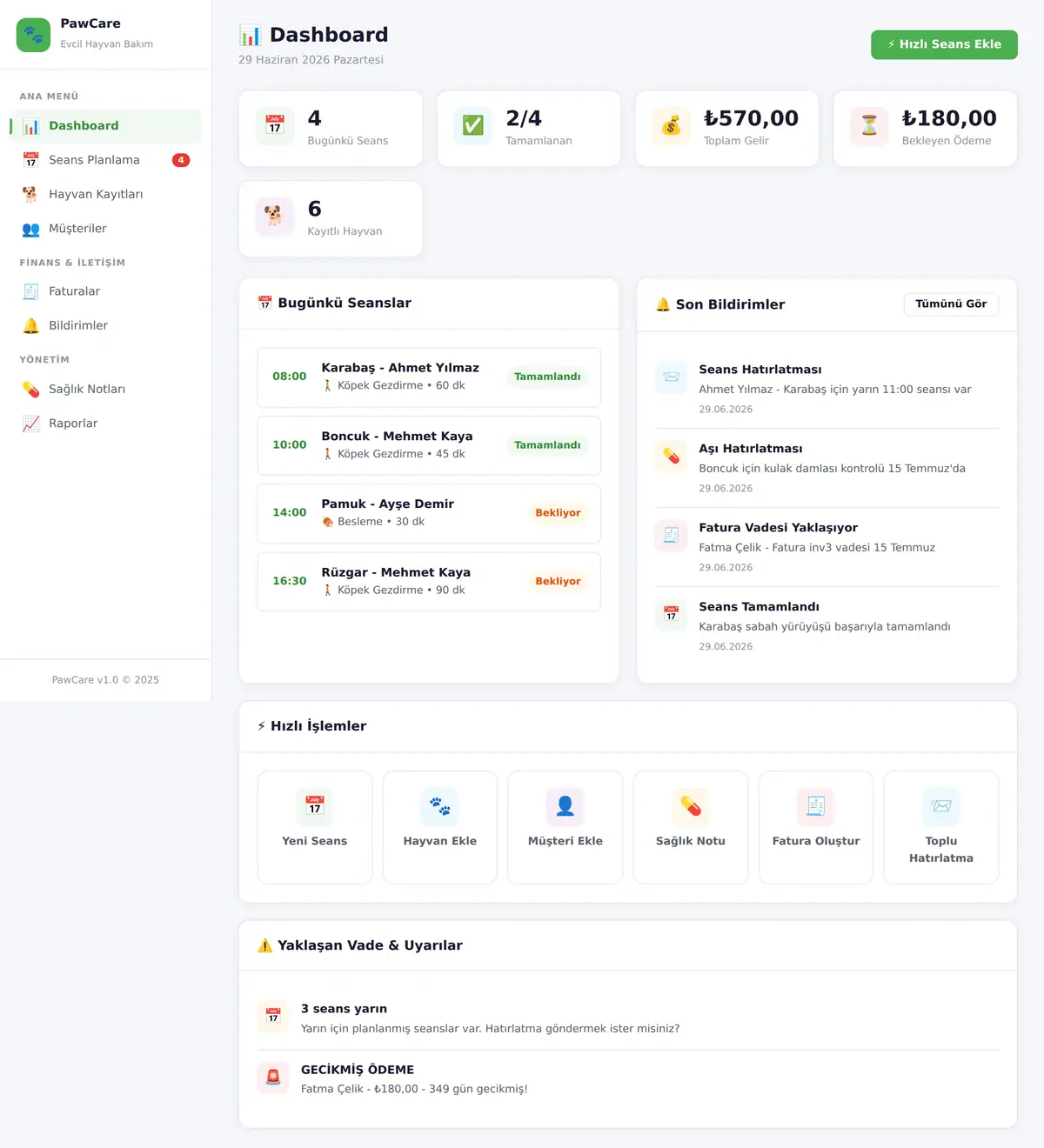Click the envelope icon of Seans Hatırlatması notification
The width and height of the screenshot is (1044, 1148).
coord(671,377)
